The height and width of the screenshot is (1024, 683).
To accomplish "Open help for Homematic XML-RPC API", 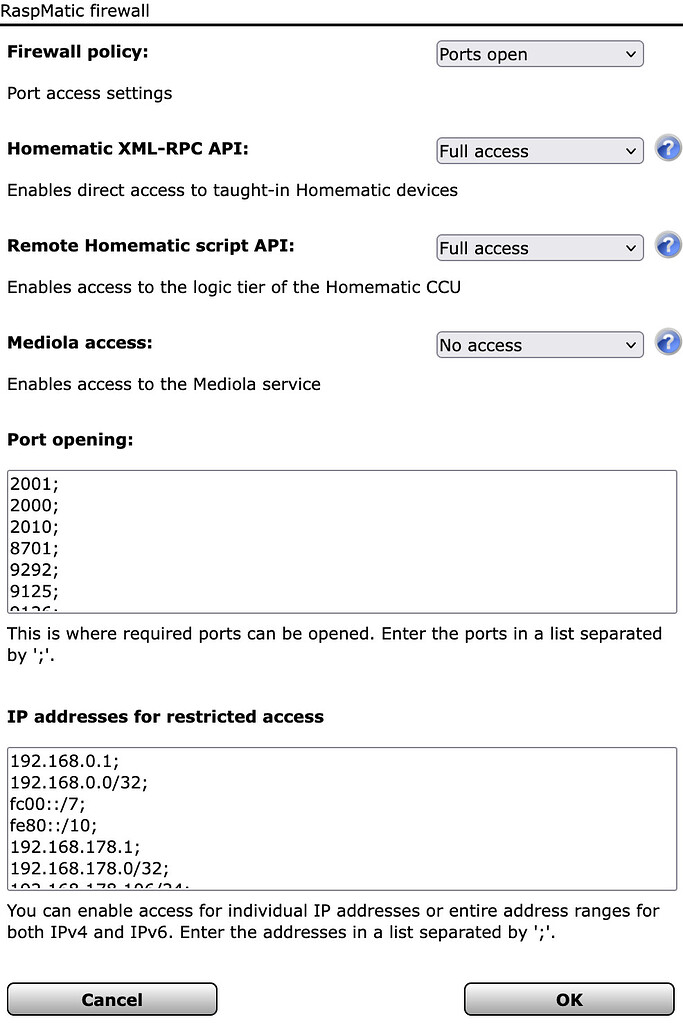I will point(667,147).
